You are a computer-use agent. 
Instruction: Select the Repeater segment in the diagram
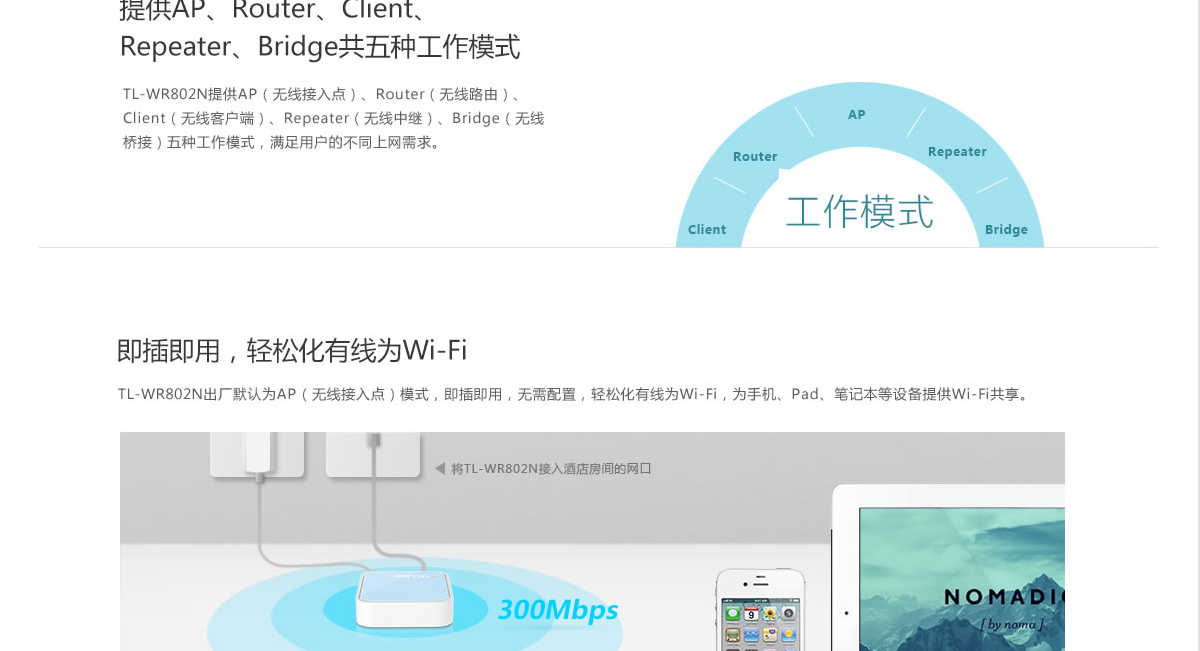(x=957, y=152)
